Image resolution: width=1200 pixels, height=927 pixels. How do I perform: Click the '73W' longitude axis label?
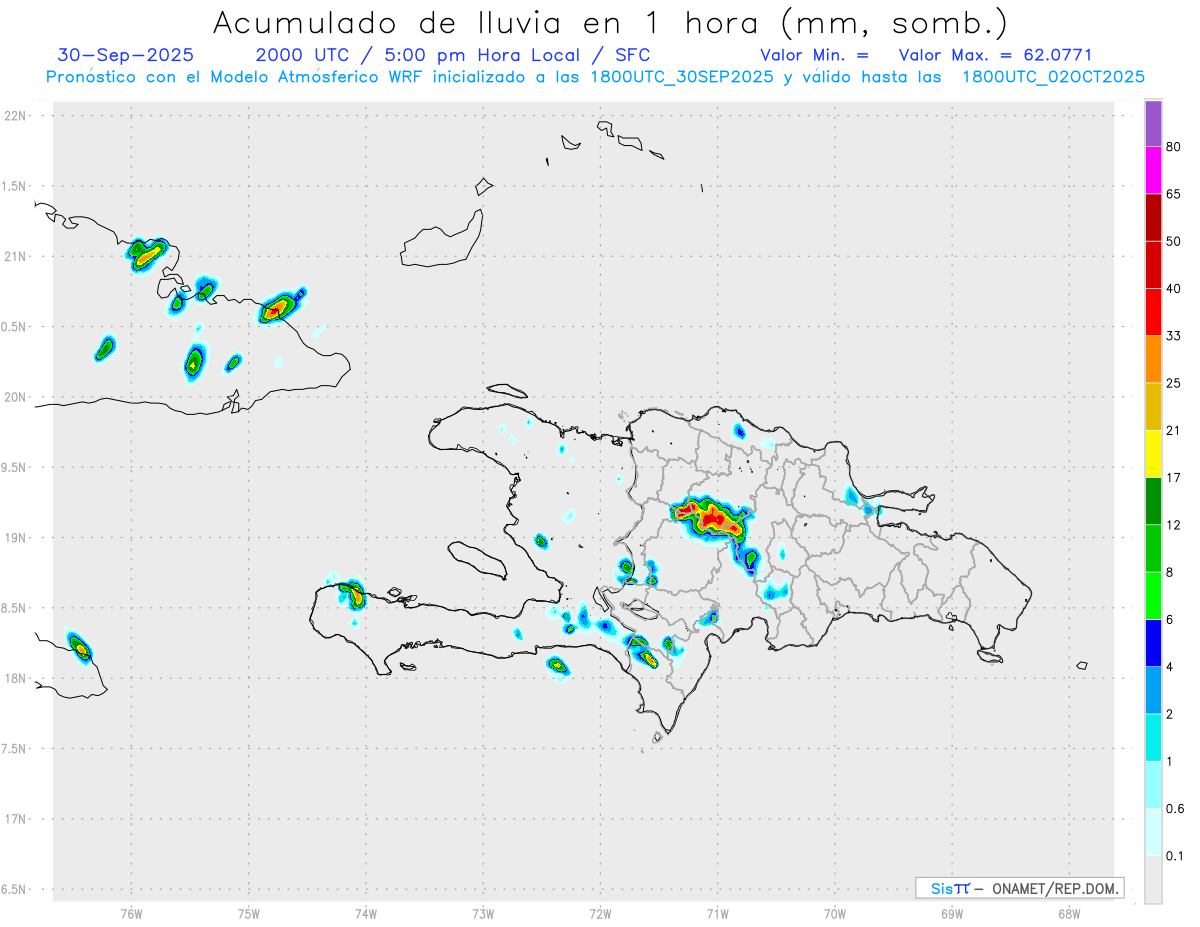click(x=483, y=914)
